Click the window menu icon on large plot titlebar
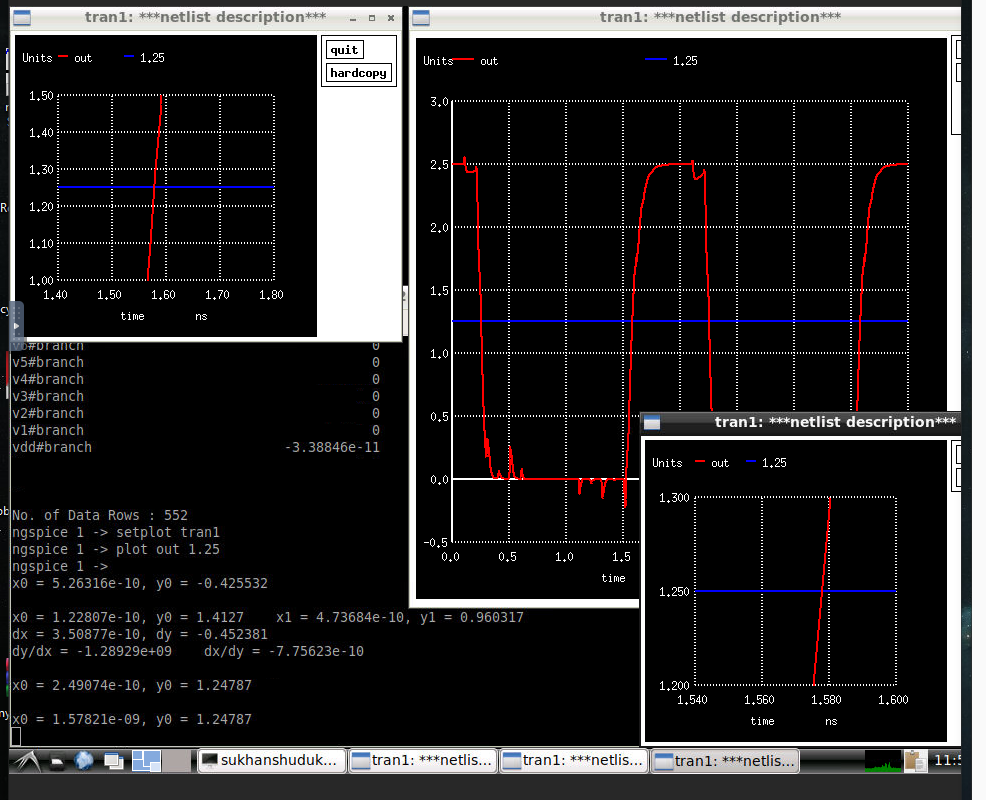This screenshot has width=986, height=800. point(421,17)
